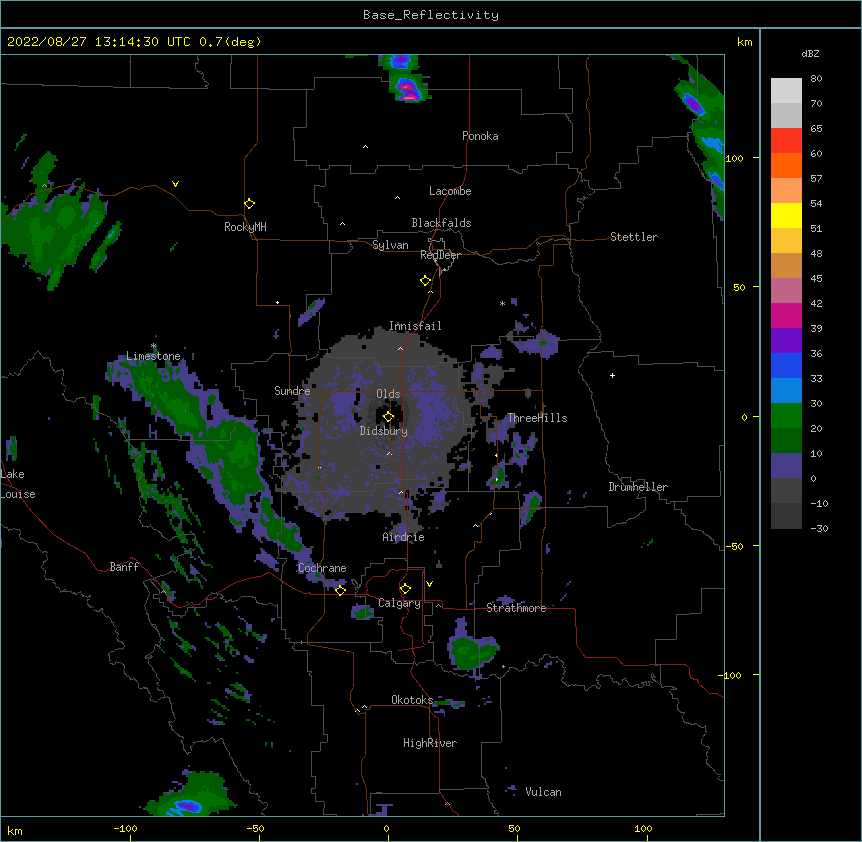The width and height of the screenshot is (862, 842).
Task: Click the yellow diamond marker south of RedDeer
Action: tap(426, 281)
